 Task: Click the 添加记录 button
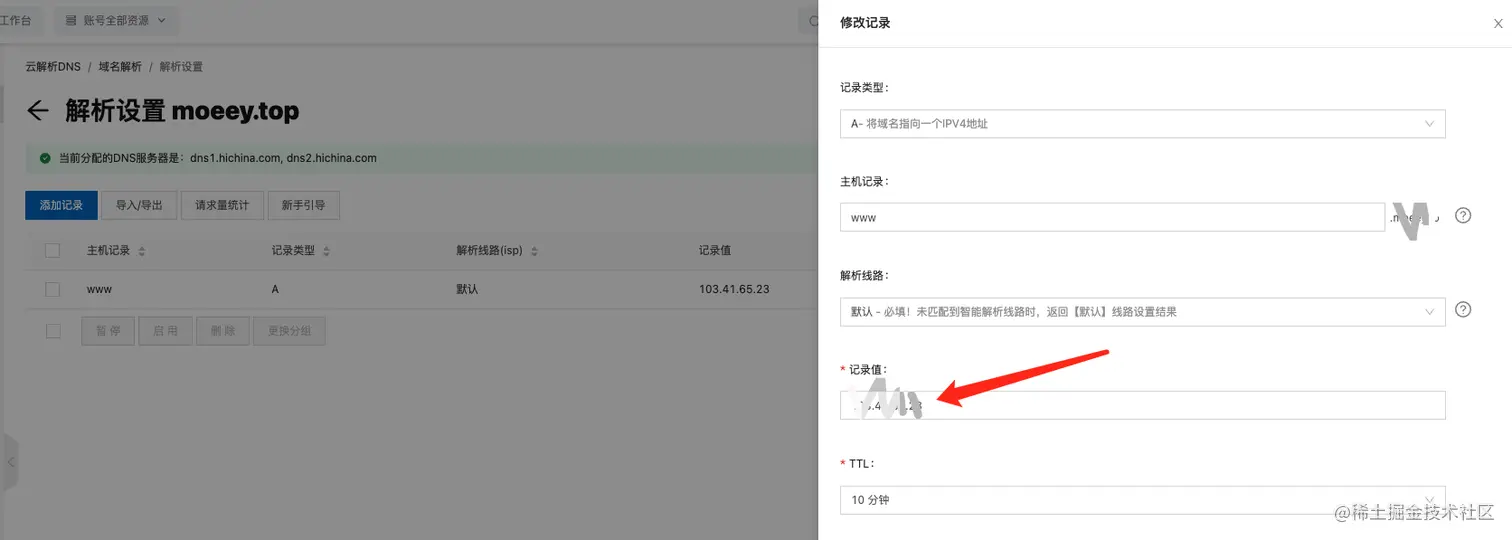coord(61,205)
